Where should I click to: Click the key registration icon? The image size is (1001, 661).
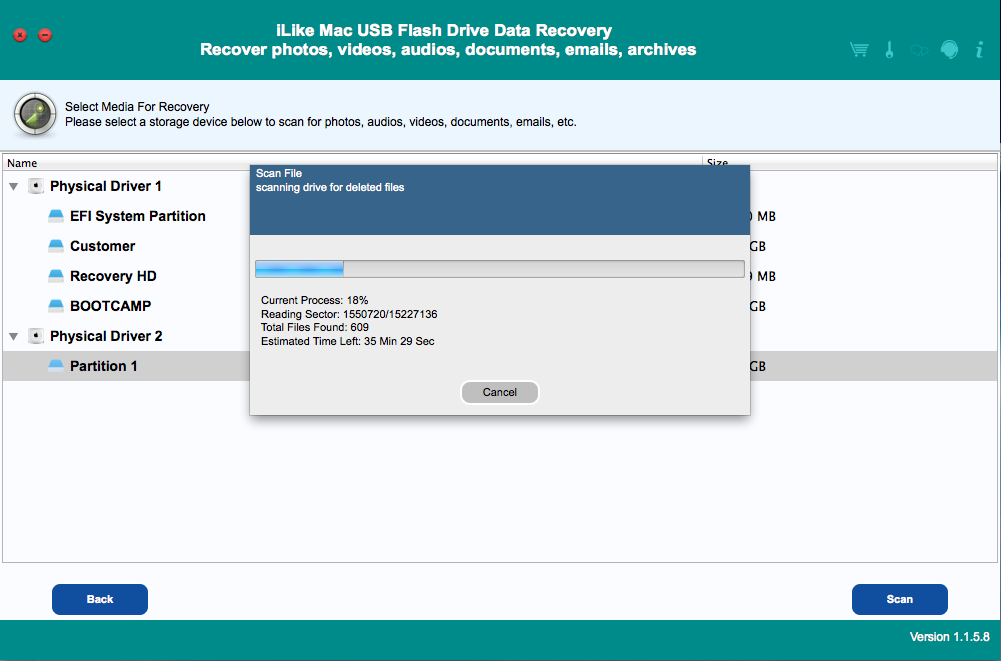(889, 50)
